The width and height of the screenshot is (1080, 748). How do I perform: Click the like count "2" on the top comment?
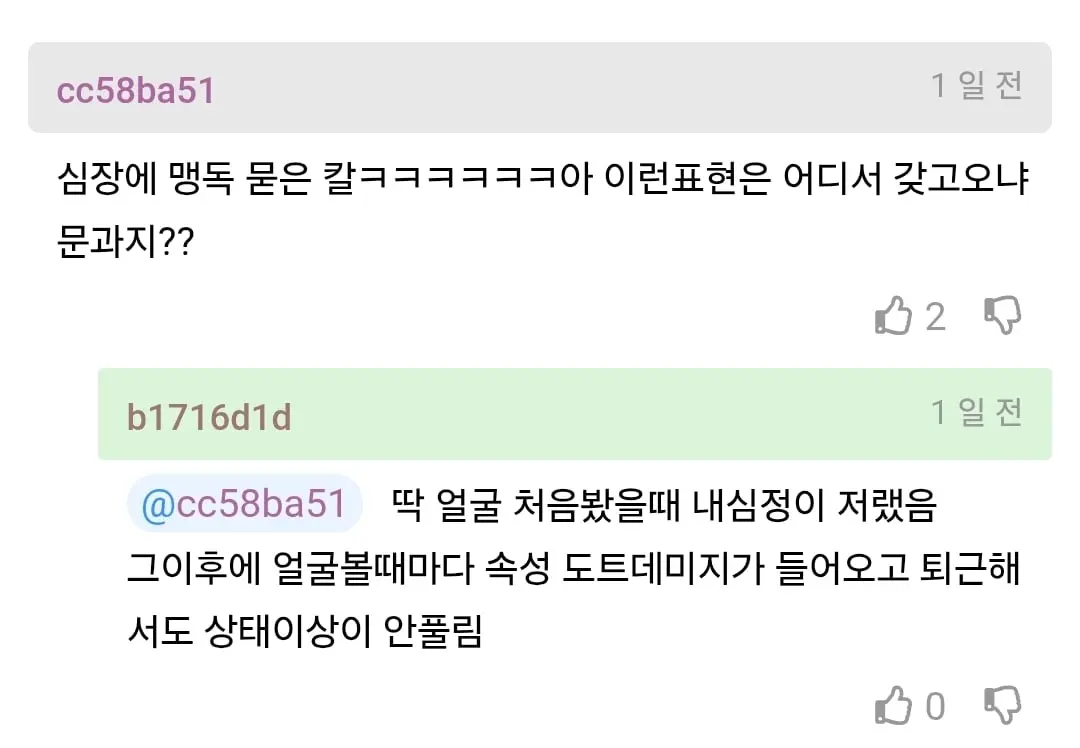pyautogui.click(x=935, y=317)
